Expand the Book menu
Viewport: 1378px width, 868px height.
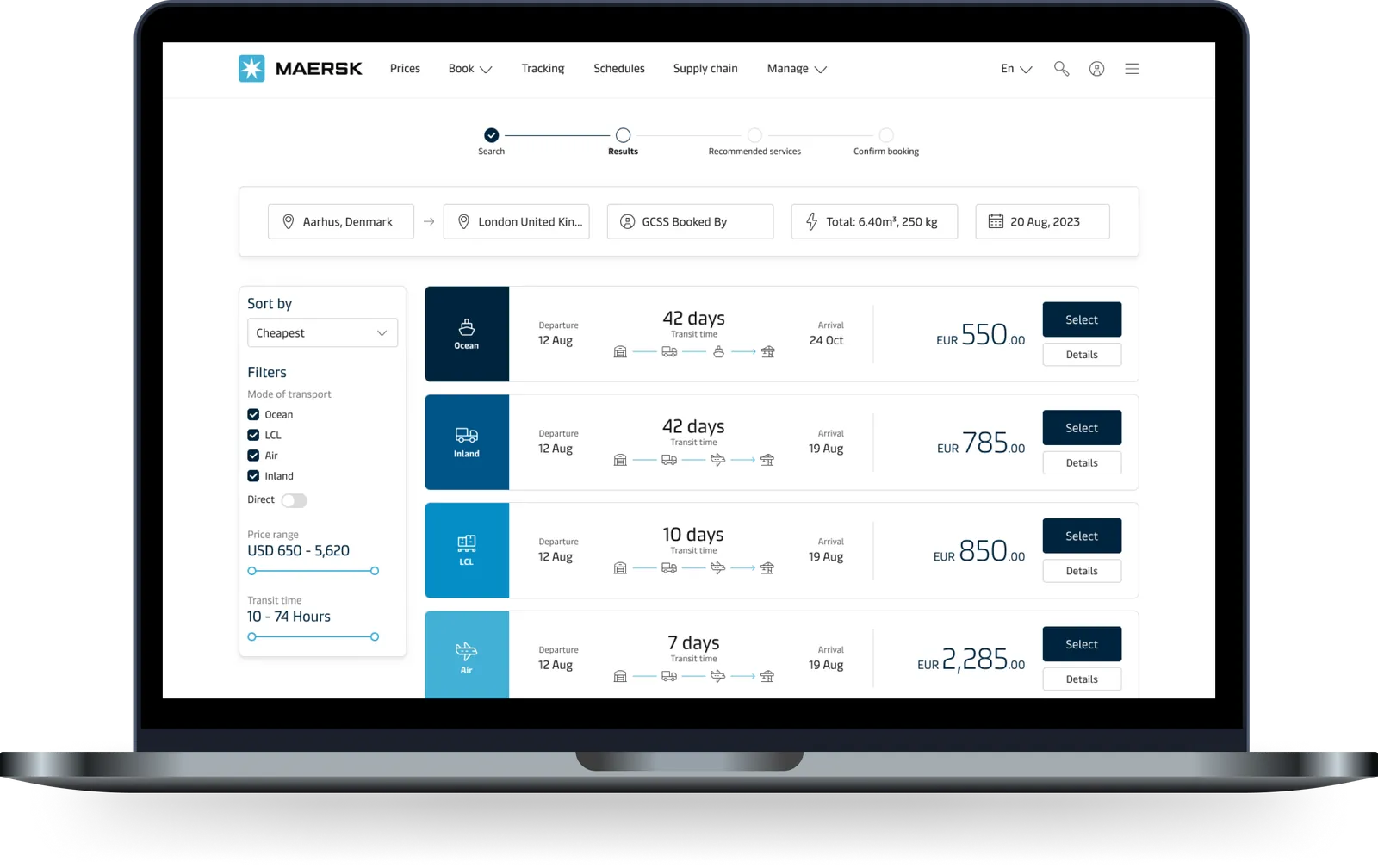click(x=469, y=69)
